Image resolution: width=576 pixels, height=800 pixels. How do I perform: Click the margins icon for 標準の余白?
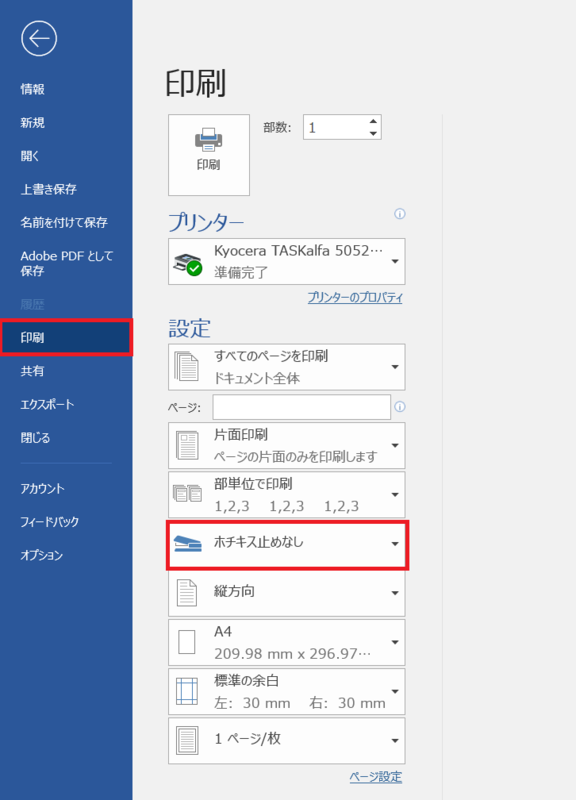pyautogui.click(x=187, y=691)
